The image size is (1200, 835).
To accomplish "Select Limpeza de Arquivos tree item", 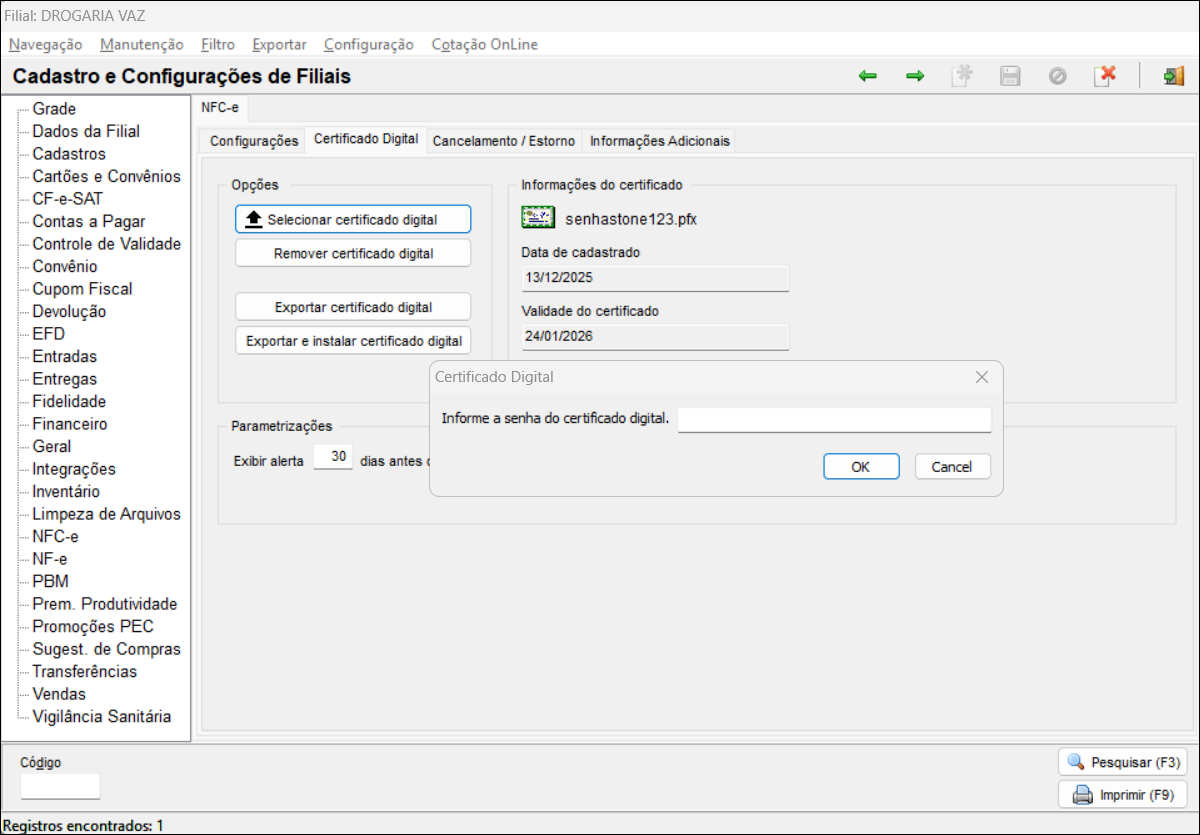I will (x=106, y=514).
